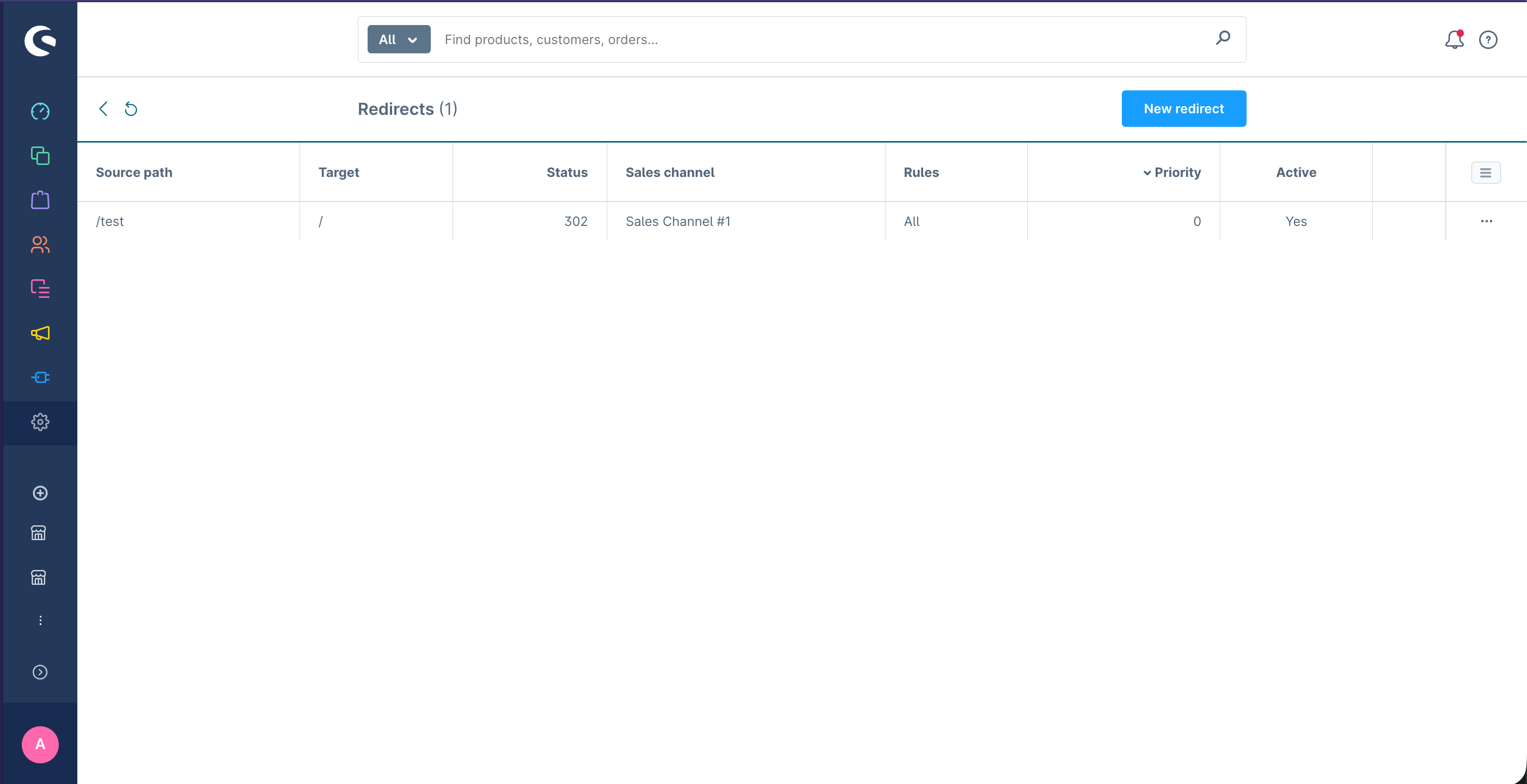Open the Extensions plug icon

tap(40, 377)
